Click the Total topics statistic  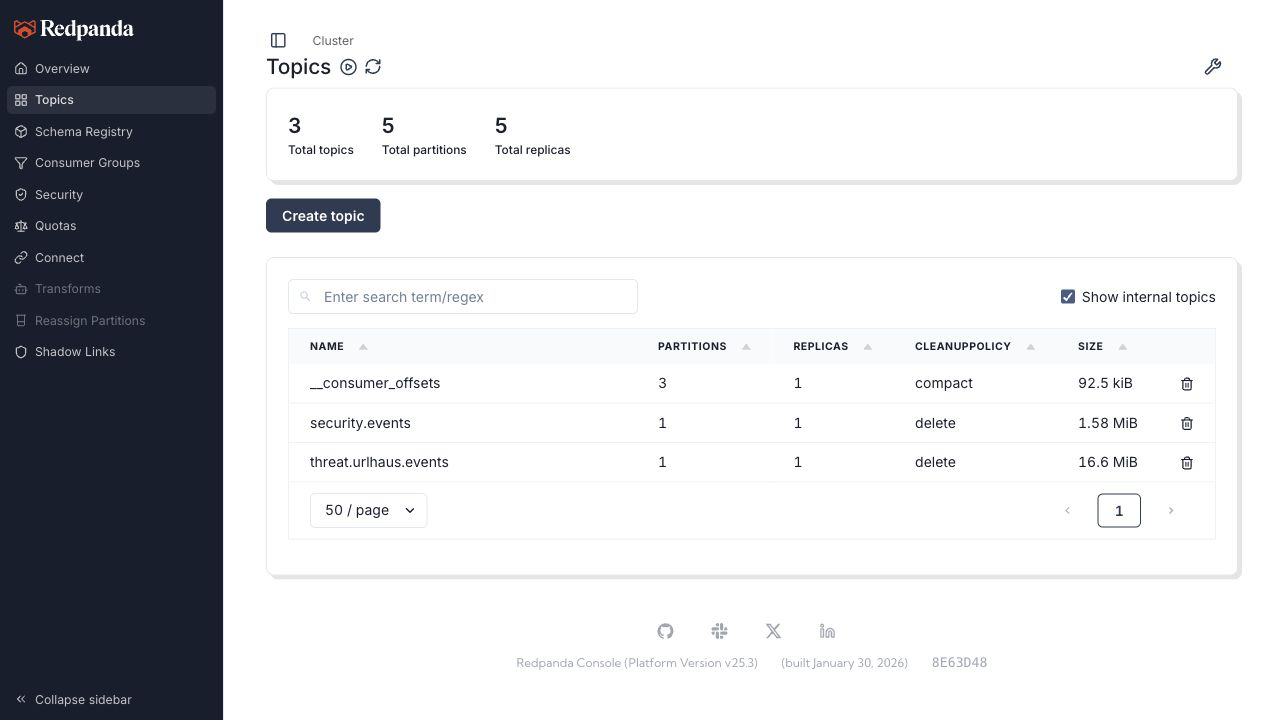coord(321,137)
